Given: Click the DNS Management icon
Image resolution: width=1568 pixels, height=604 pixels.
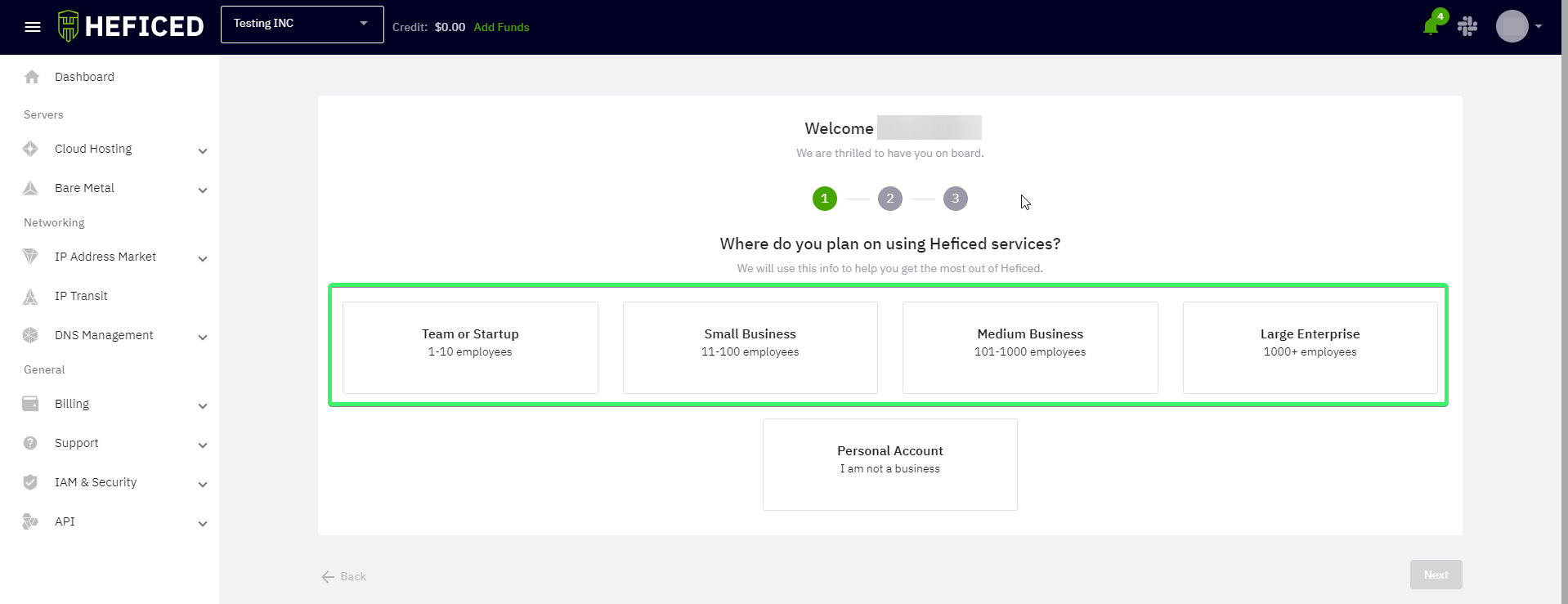Looking at the screenshot, I should (x=30, y=335).
